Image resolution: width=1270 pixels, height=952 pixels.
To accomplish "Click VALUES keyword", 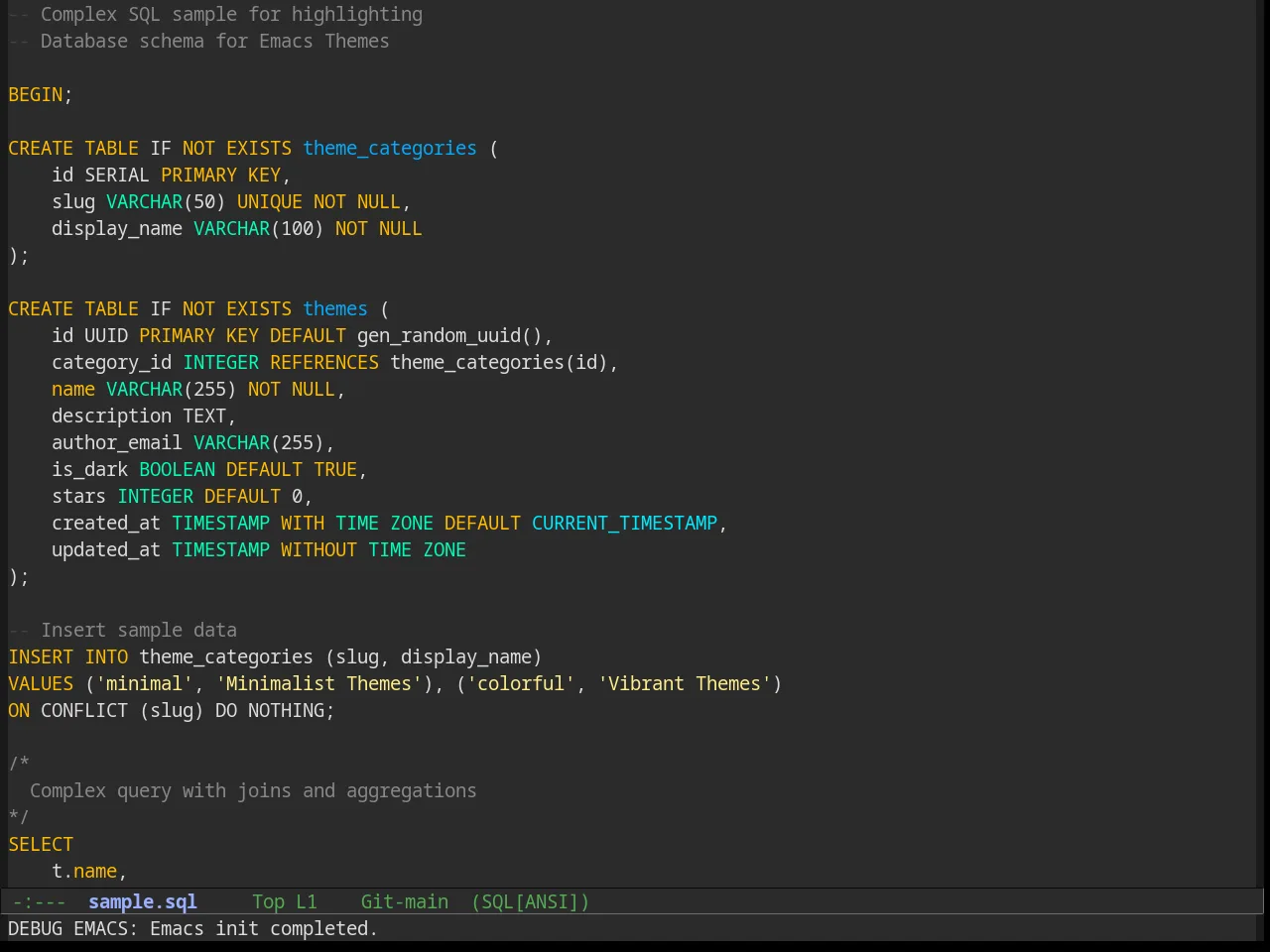I will pyautogui.click(x=41, y=683).
